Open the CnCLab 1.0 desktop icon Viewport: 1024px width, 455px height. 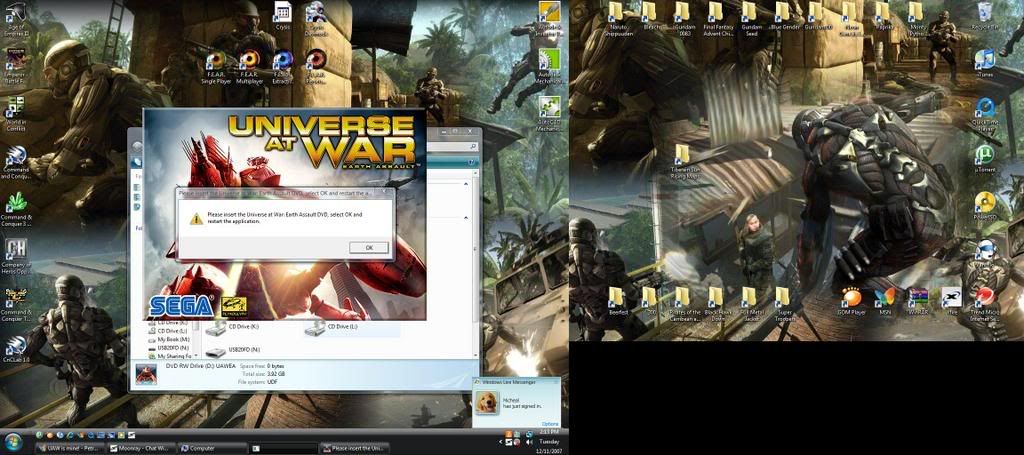coord(16,349)
